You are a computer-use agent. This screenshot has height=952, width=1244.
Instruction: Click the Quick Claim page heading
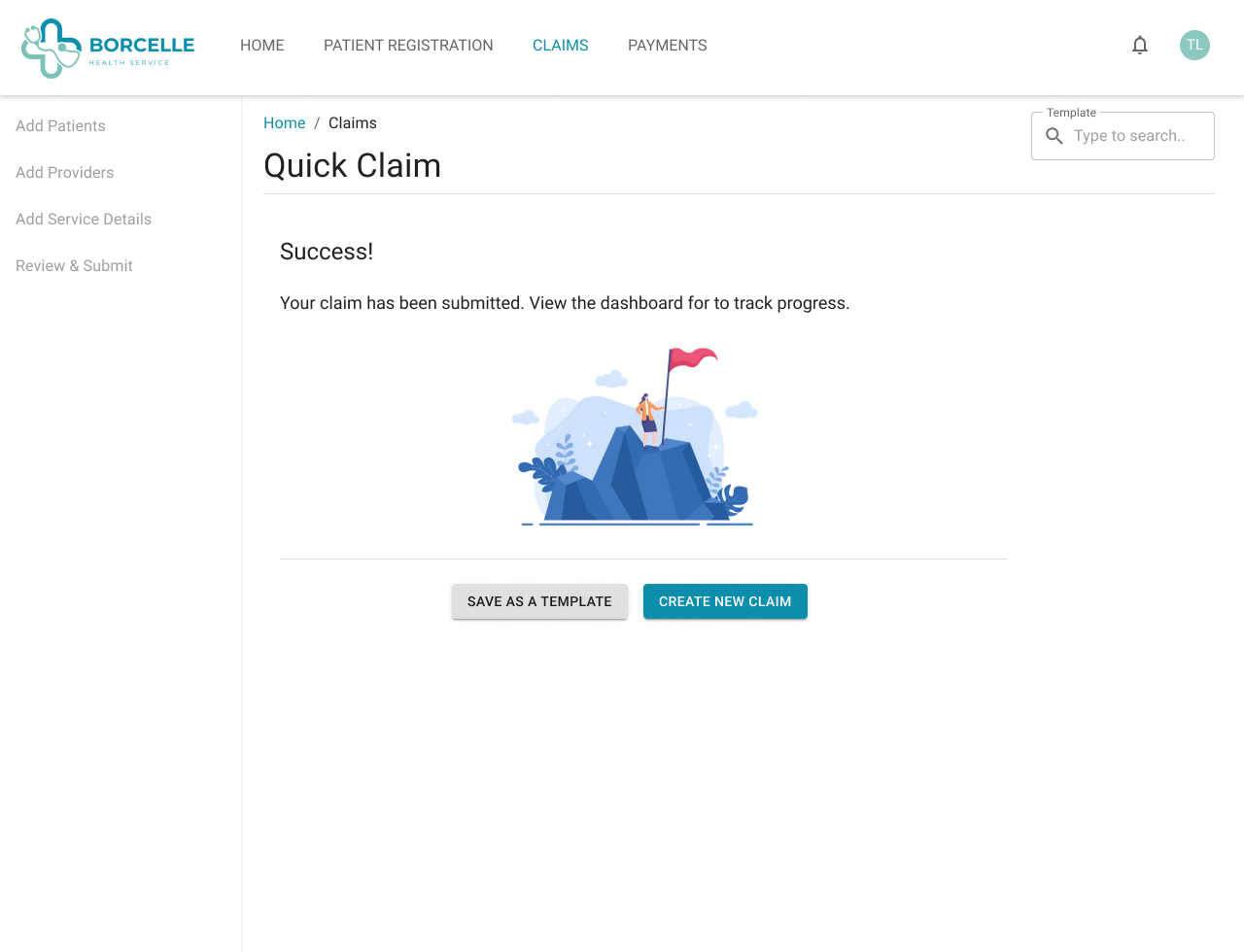click(352, 166)
